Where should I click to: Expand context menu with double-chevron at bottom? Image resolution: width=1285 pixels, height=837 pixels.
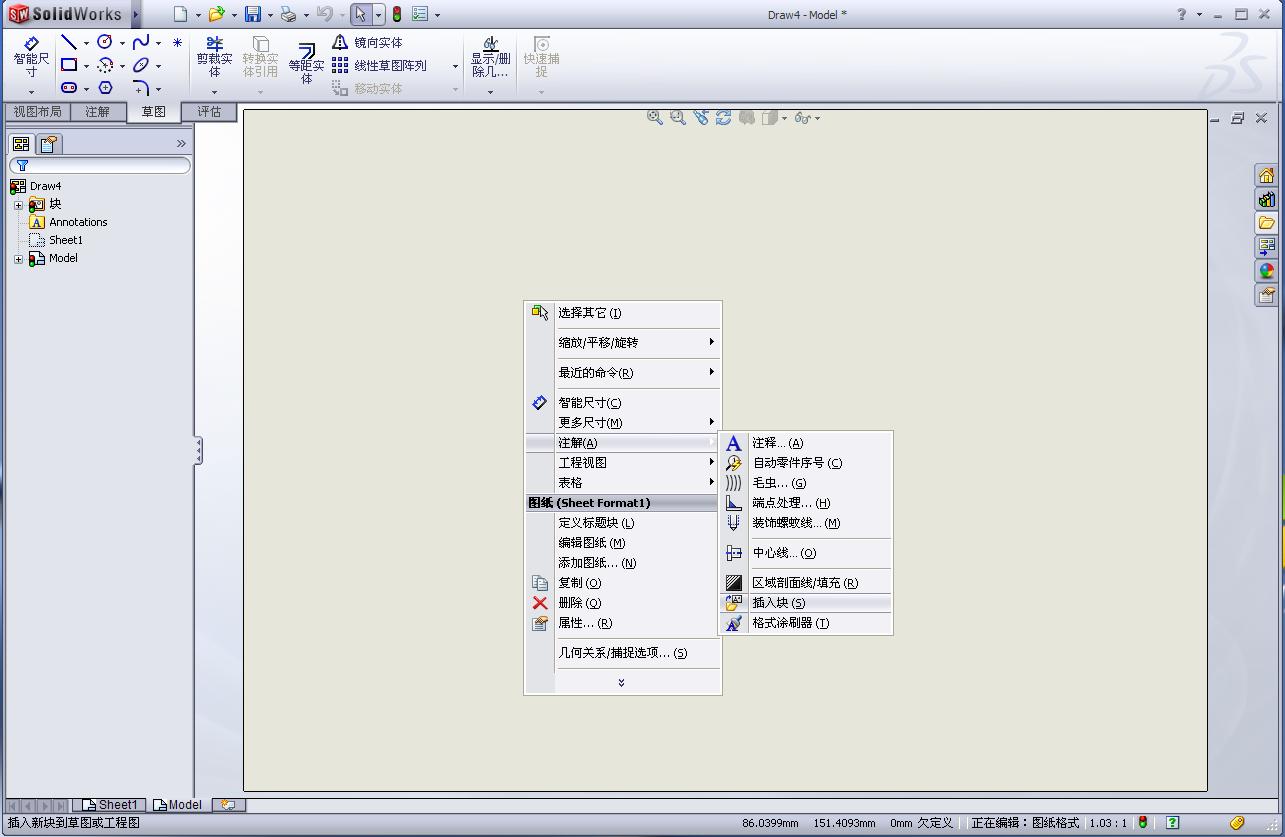(621, 683)
